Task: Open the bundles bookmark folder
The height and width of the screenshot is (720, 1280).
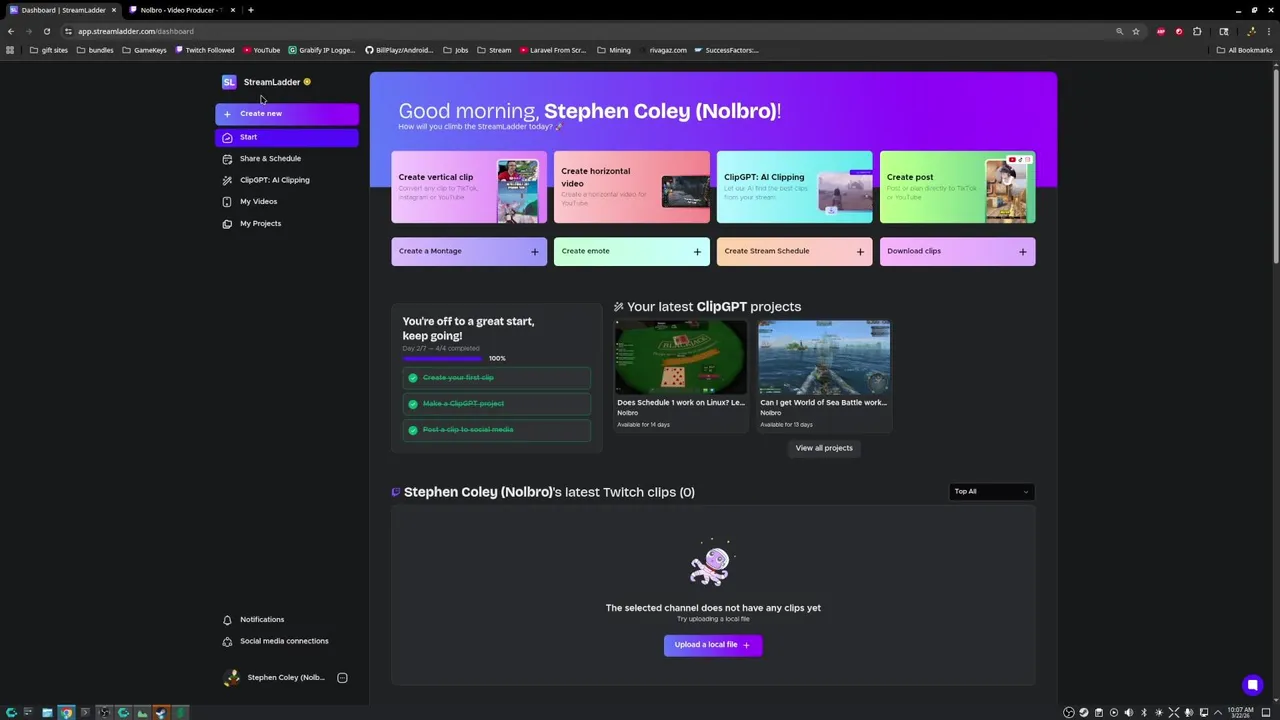Action: (x=95, y=50)
